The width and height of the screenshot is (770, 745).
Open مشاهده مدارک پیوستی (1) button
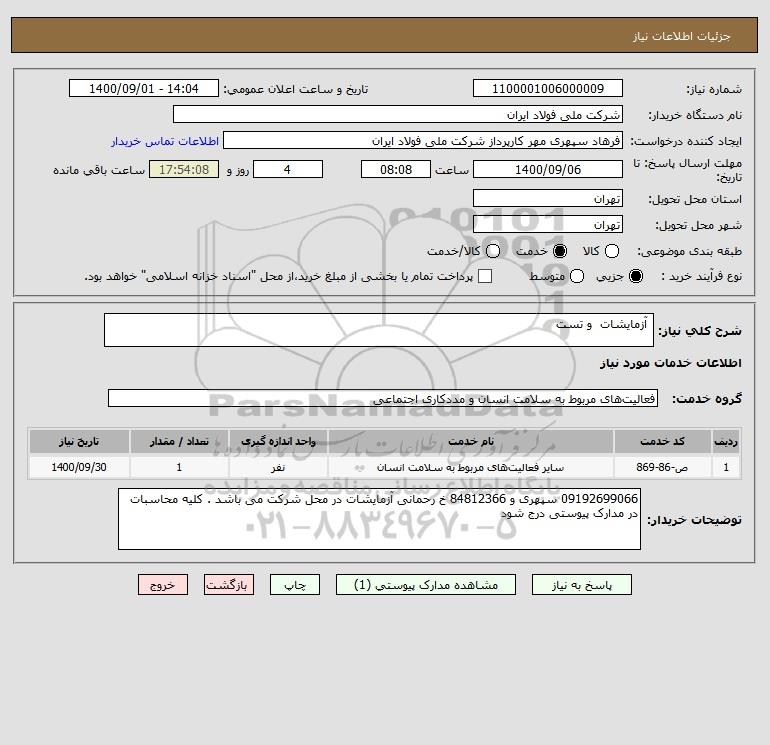pos(426,585)
